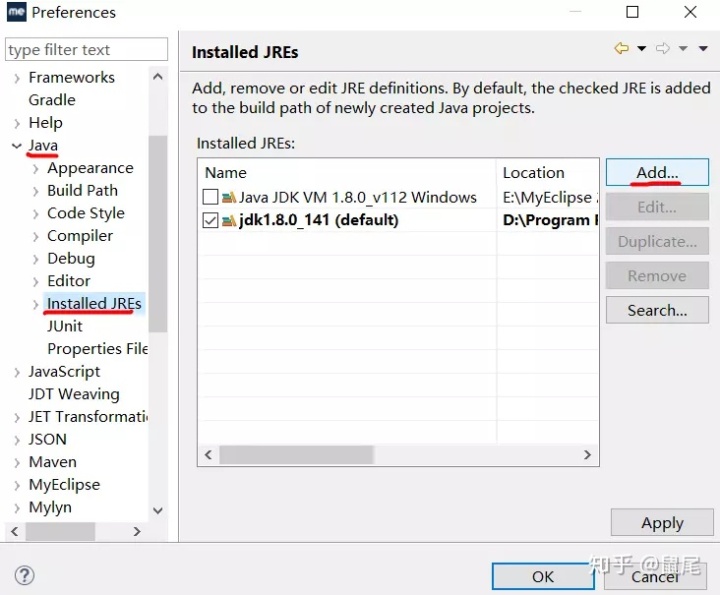The image size is (720, 595).
Task: Select the jdk1.8.0_141 (default) row
Action: tap(400, 220)
